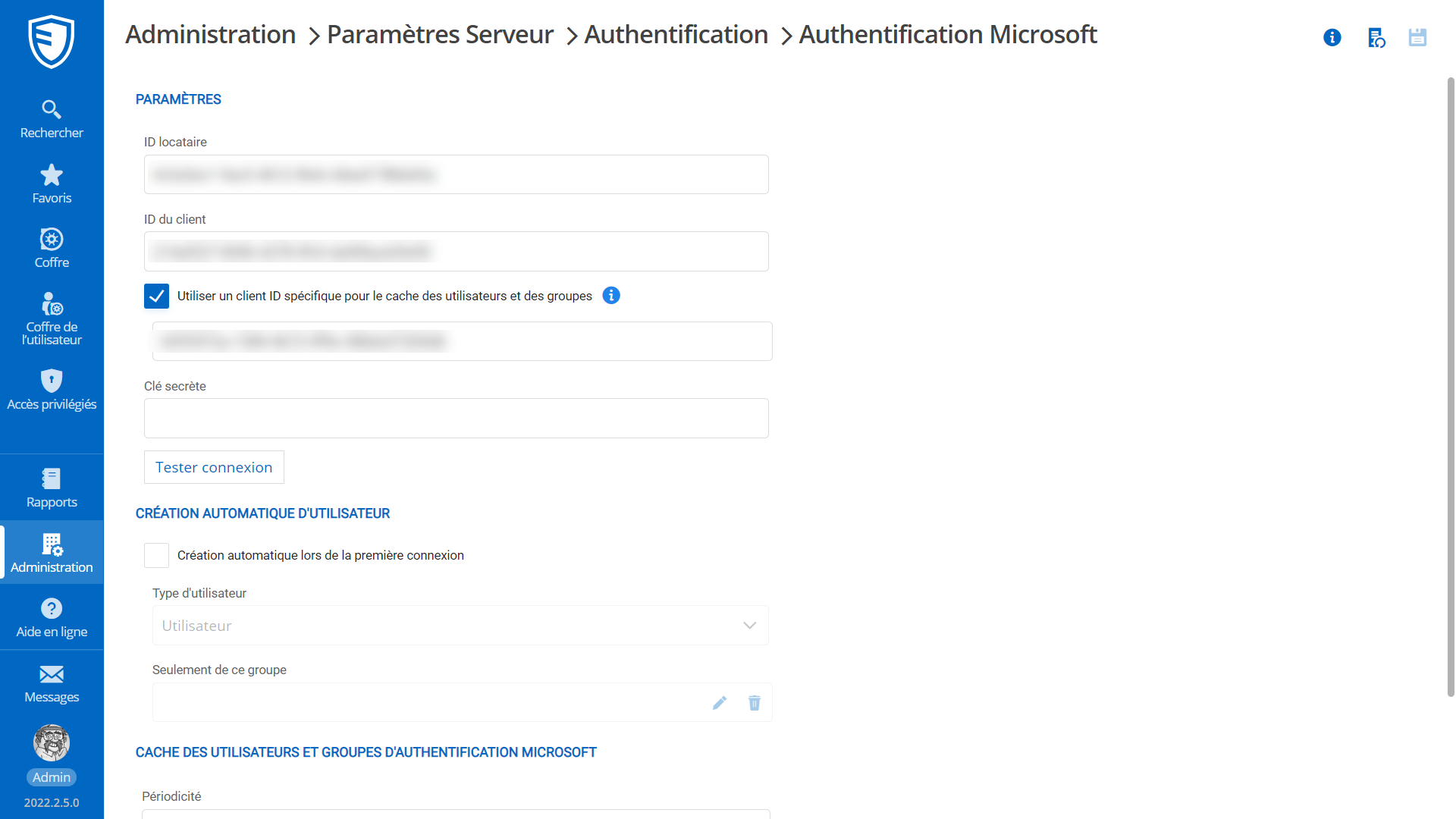
Task: Go to Administration via breadcrumb
Action: click(x=210, y=34)
